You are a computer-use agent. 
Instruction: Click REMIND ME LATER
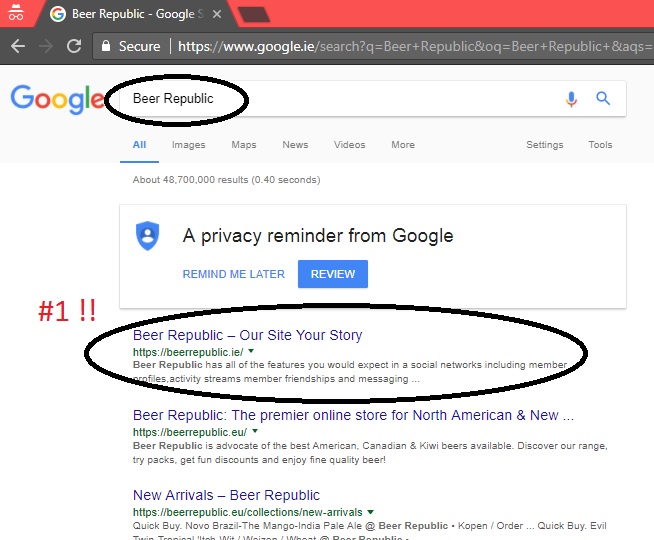234,274
